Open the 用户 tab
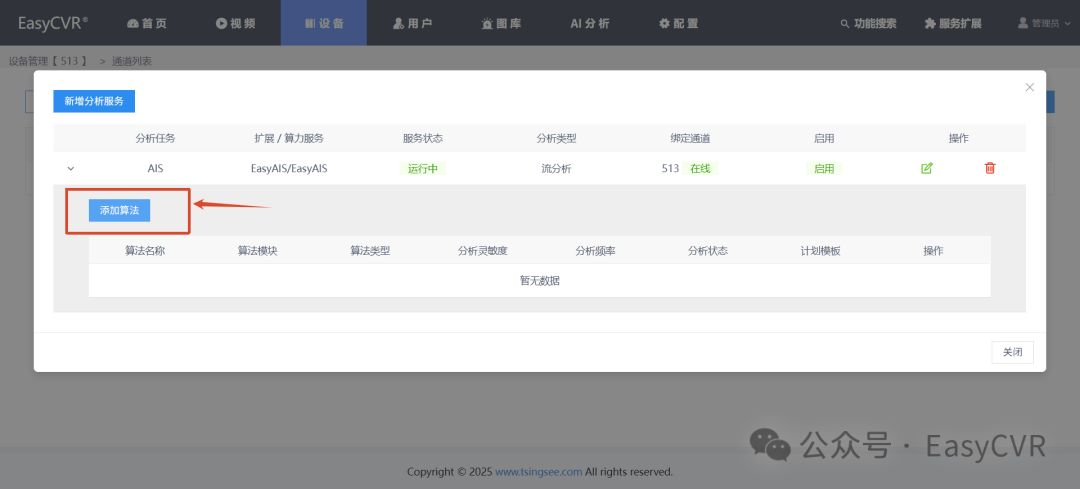This screenshot has height=489, width=1080. click(413, 23)
